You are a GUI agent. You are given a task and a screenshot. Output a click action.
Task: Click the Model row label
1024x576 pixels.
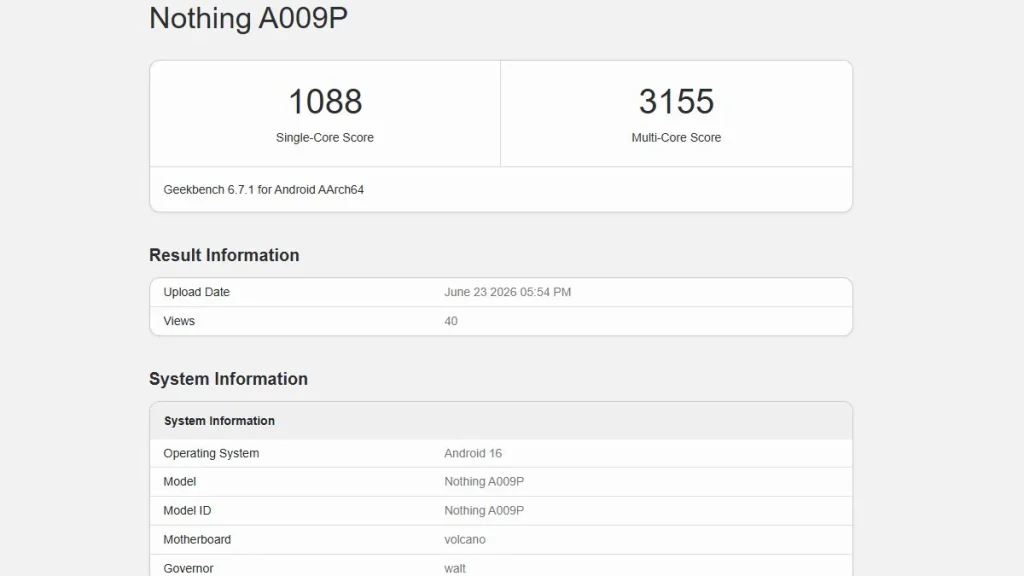(x=180, y=481)
